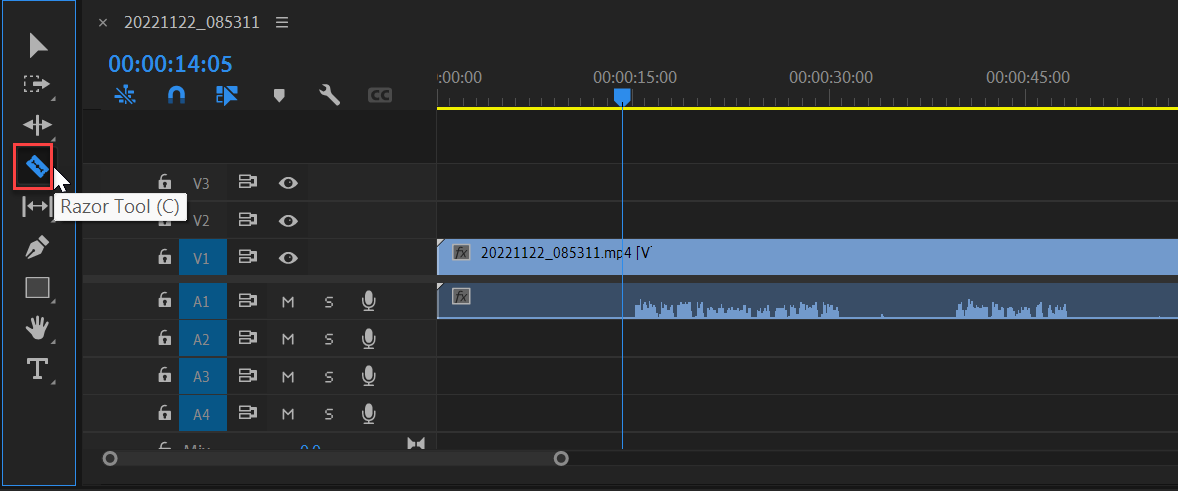Toggle sync lock on track A4

coord(247,413)
